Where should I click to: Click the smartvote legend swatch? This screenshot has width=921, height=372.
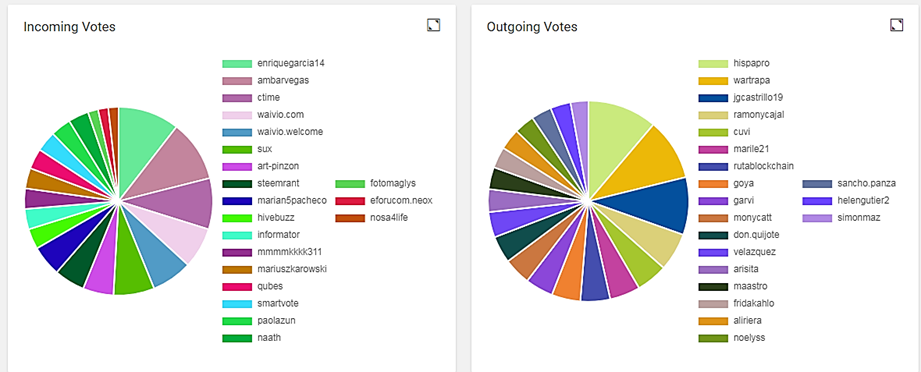tap(237, 304)
